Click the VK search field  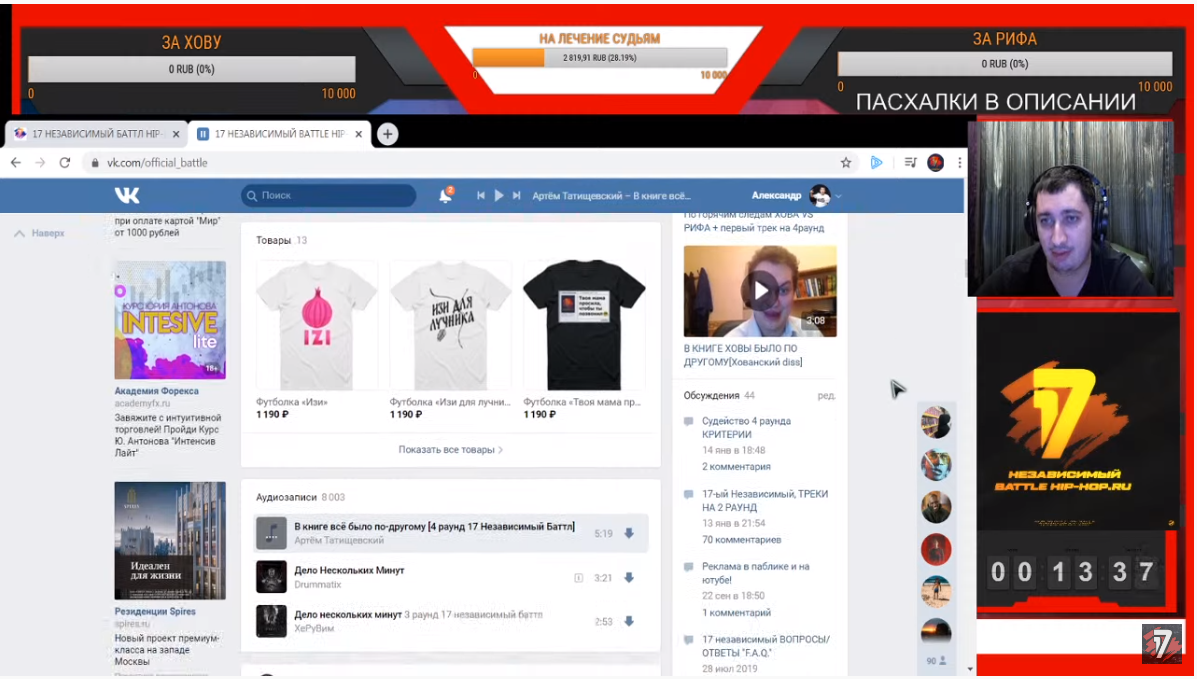point(330,196)
